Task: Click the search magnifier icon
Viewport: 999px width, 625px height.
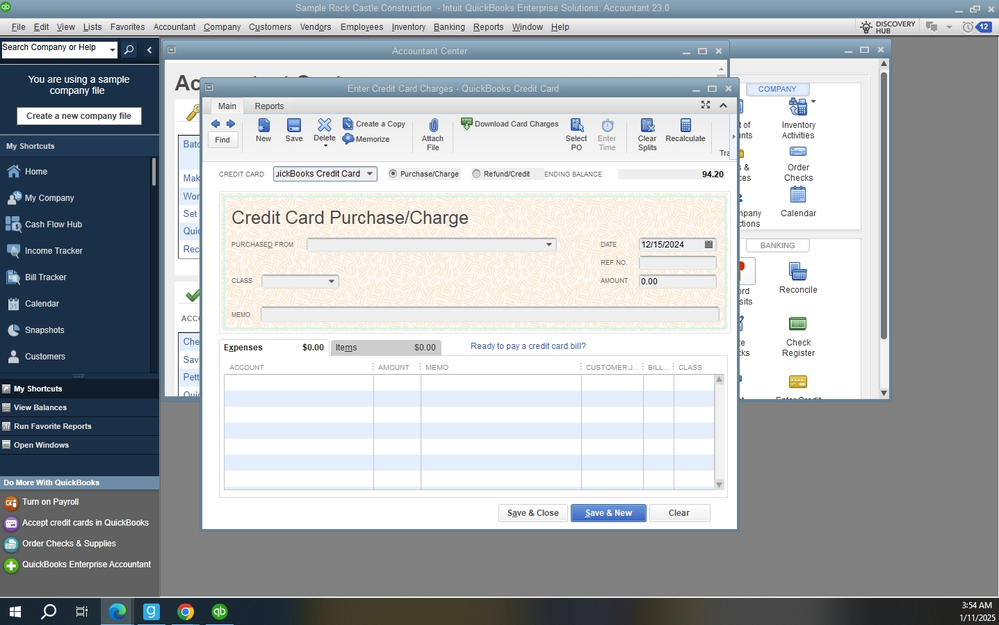Action: (129, 50)
